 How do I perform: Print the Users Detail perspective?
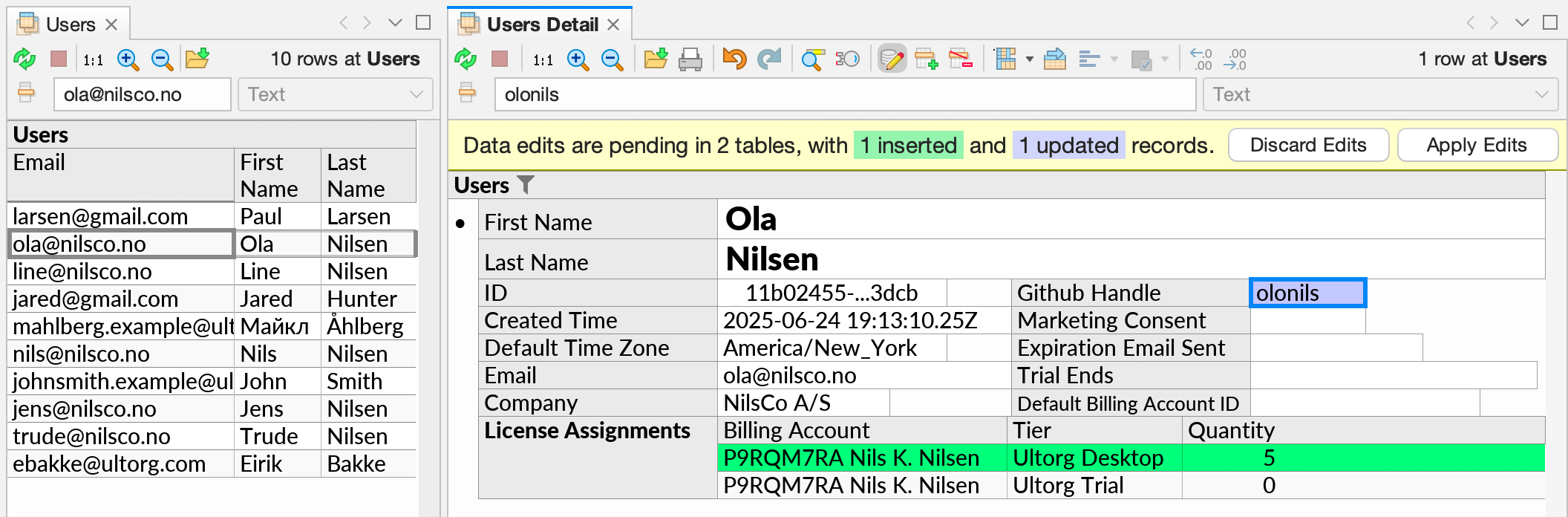click(690, 59)
